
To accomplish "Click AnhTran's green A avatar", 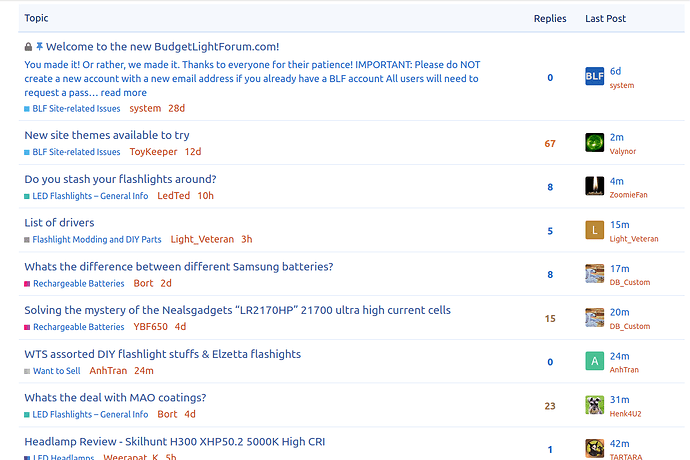I will 595,361.
